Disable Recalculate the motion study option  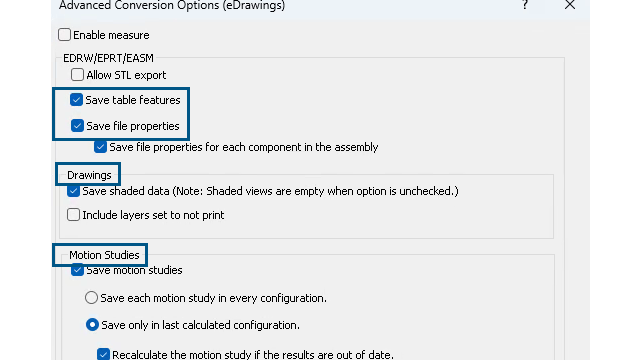click(x=103, y=354)
